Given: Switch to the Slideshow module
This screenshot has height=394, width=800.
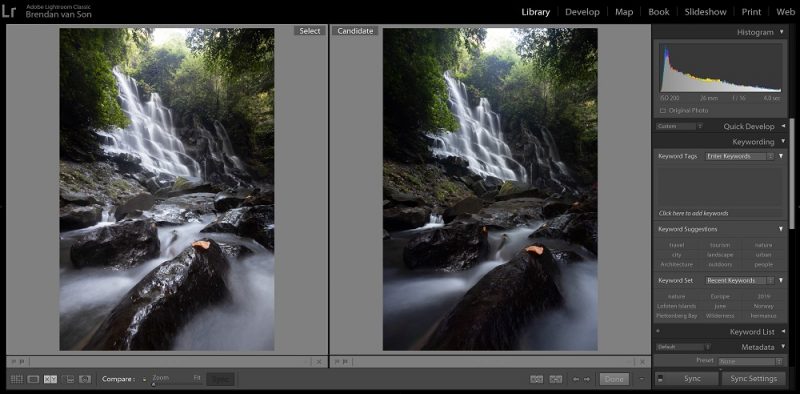Looking at the screenshot, I should tap(706, 12).
